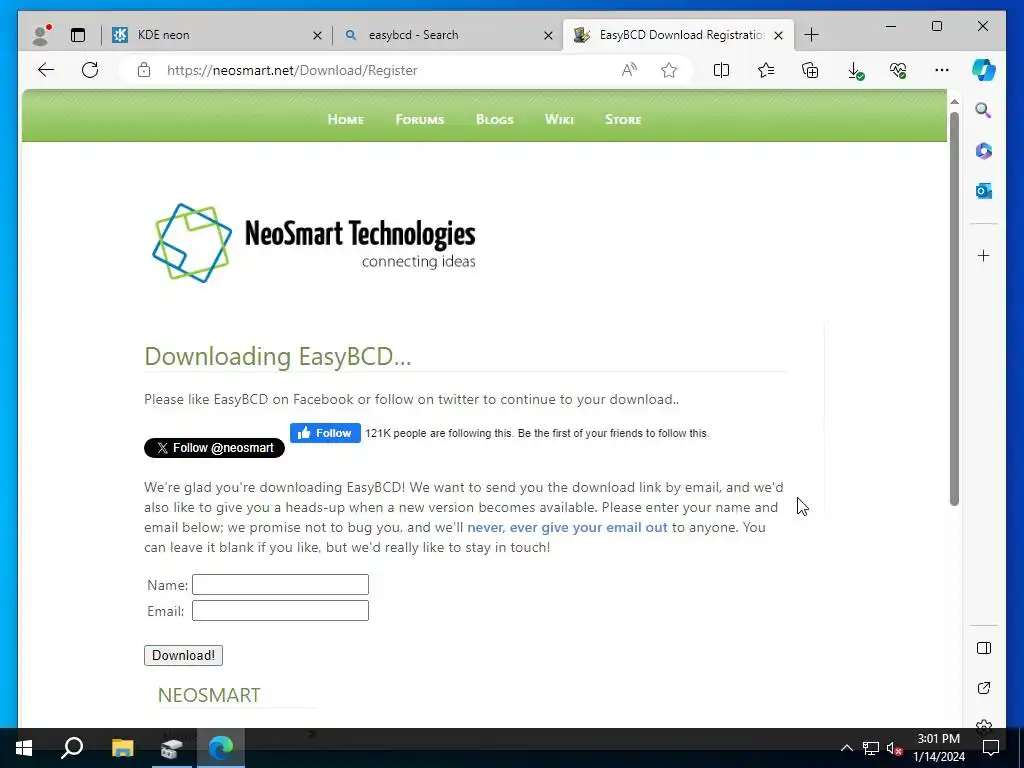Click the muted volume tray icon
This screenshot has height=768, width=1024.
pos(895,748)
